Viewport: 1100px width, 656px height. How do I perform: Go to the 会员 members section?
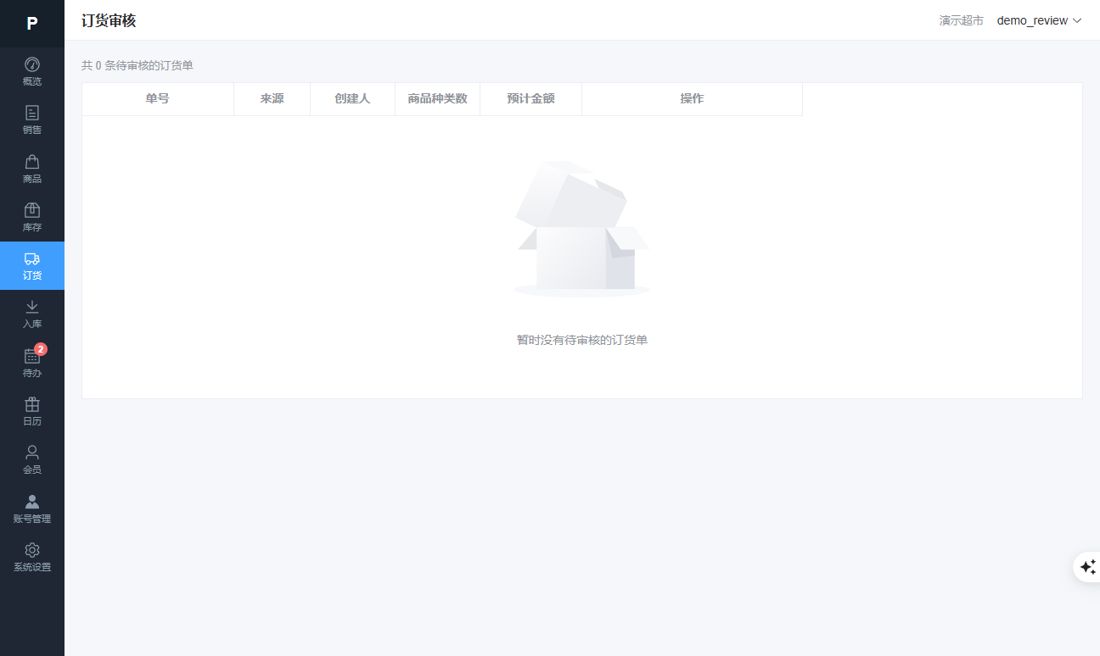pos(32,460)
